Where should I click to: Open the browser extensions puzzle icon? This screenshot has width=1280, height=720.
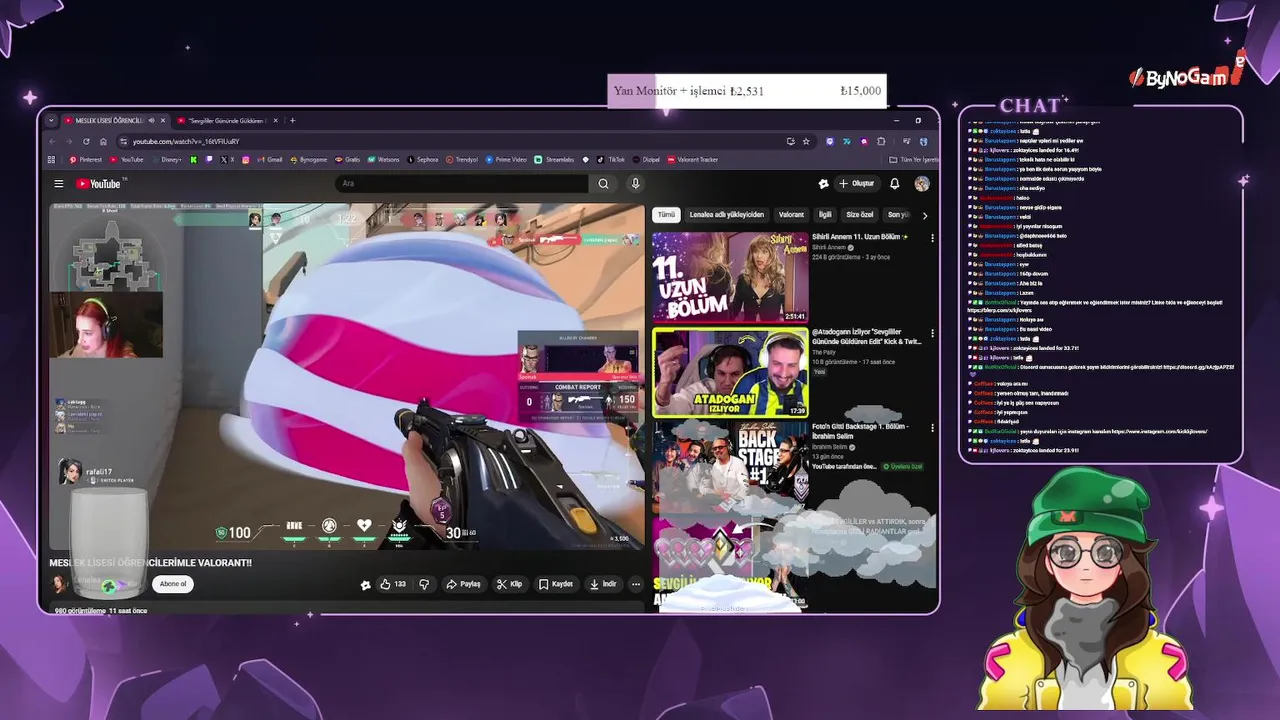click(x=881, y=142)
